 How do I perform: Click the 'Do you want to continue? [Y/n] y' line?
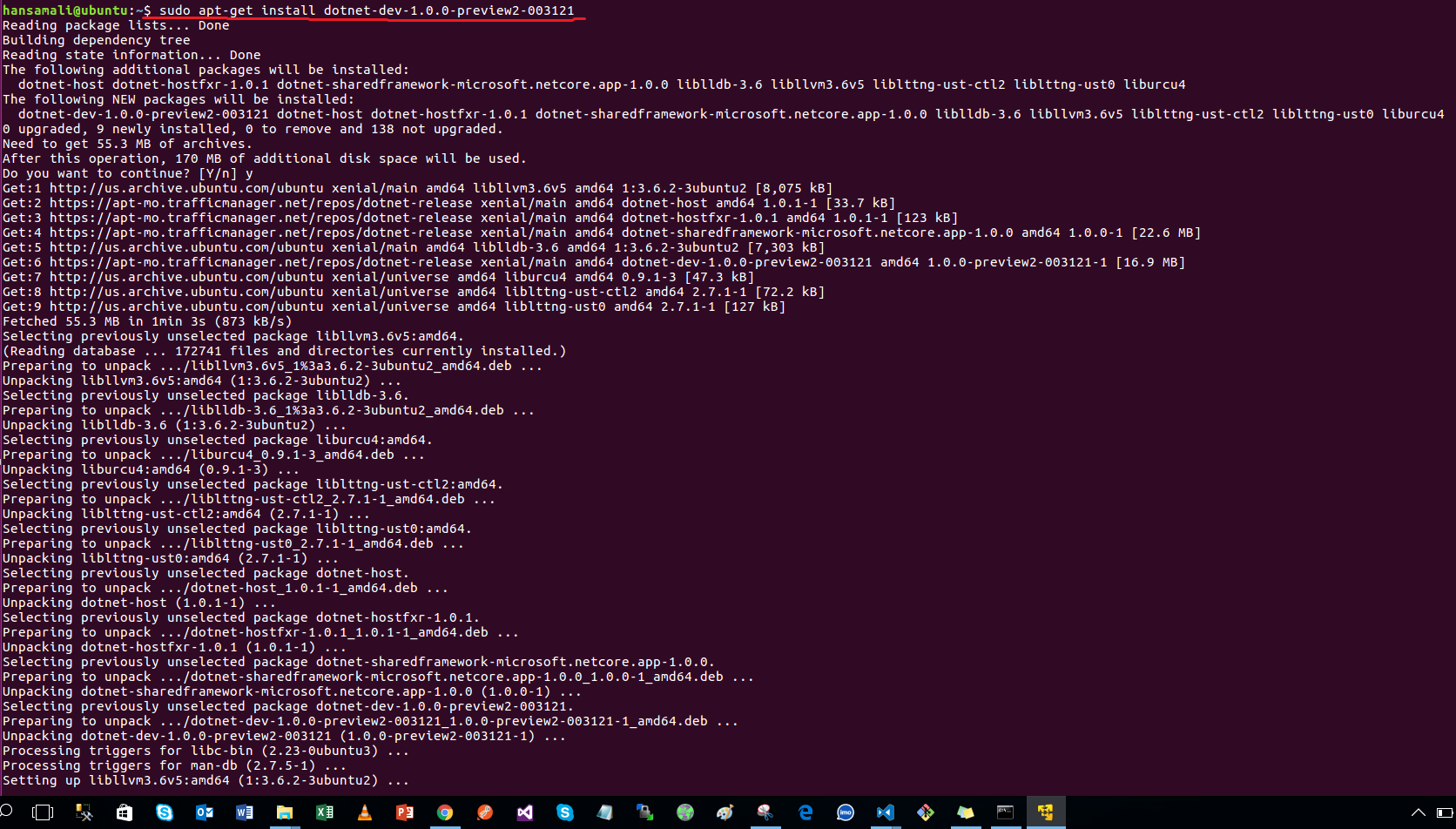(128, 173)
